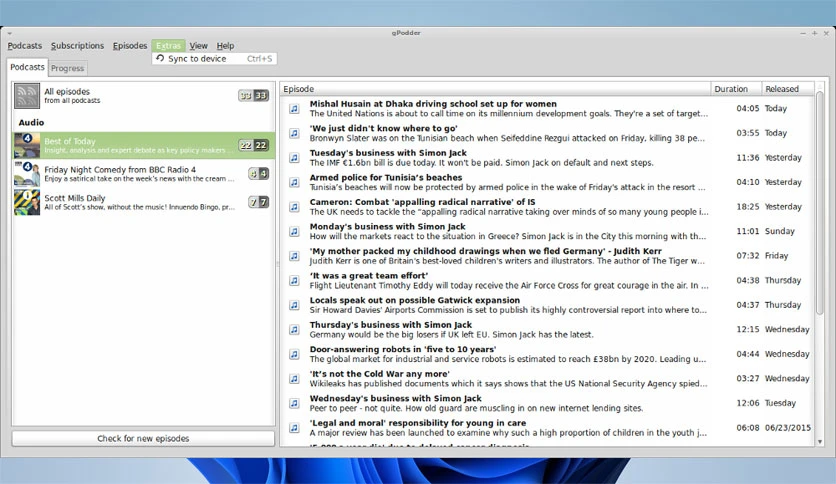Select the 'All episodes' row label
Image resolution: width=836 pixels, height=484 pixels.
67,92
